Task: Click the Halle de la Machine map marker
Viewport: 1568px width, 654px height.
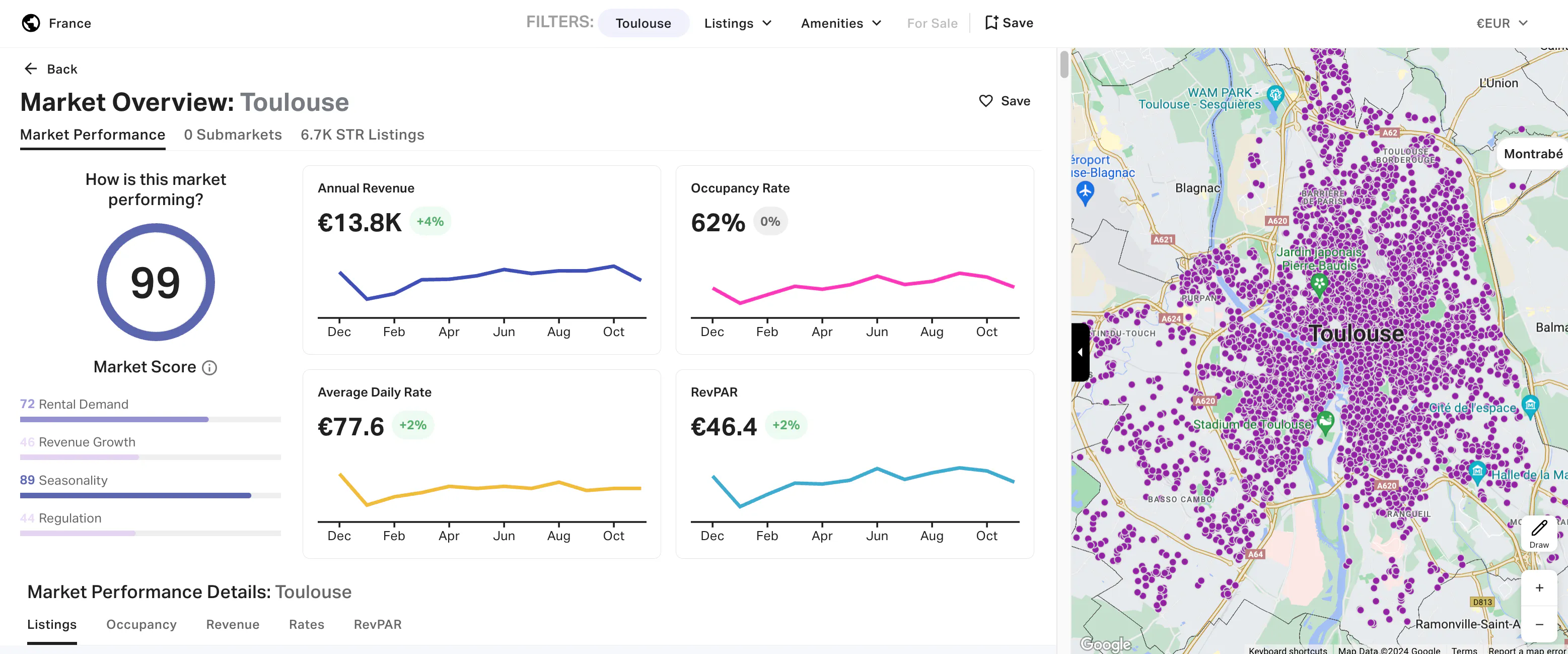Action: click(1477, 472)
